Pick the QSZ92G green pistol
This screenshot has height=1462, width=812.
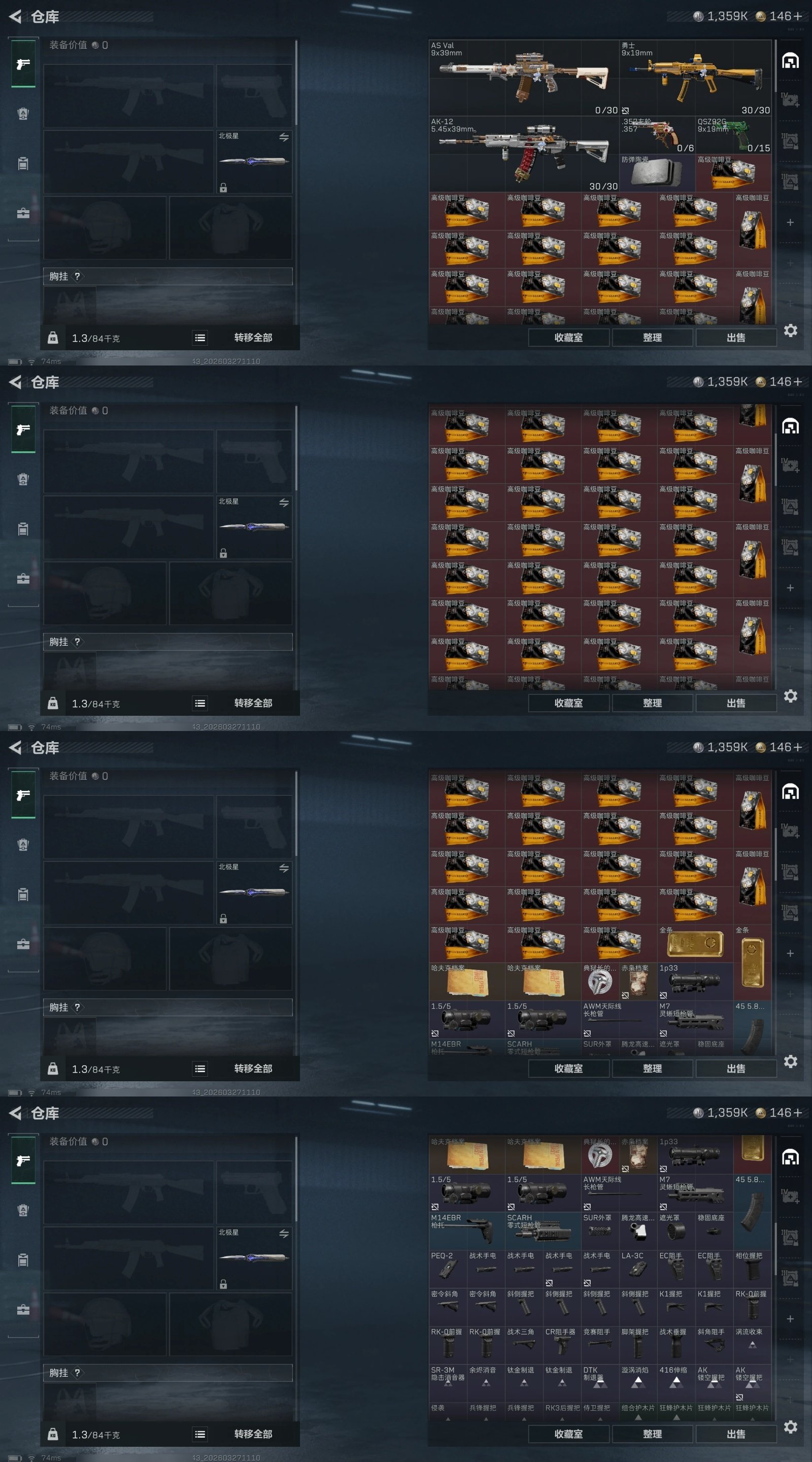[733, 135]
